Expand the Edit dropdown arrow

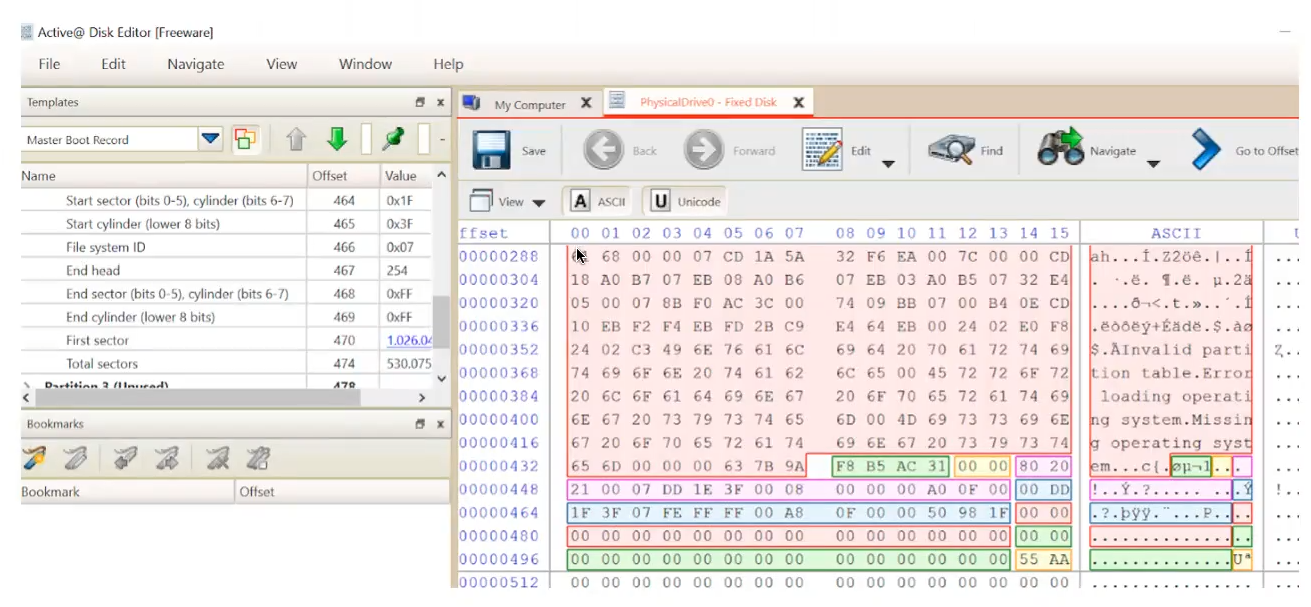(887, 164)
